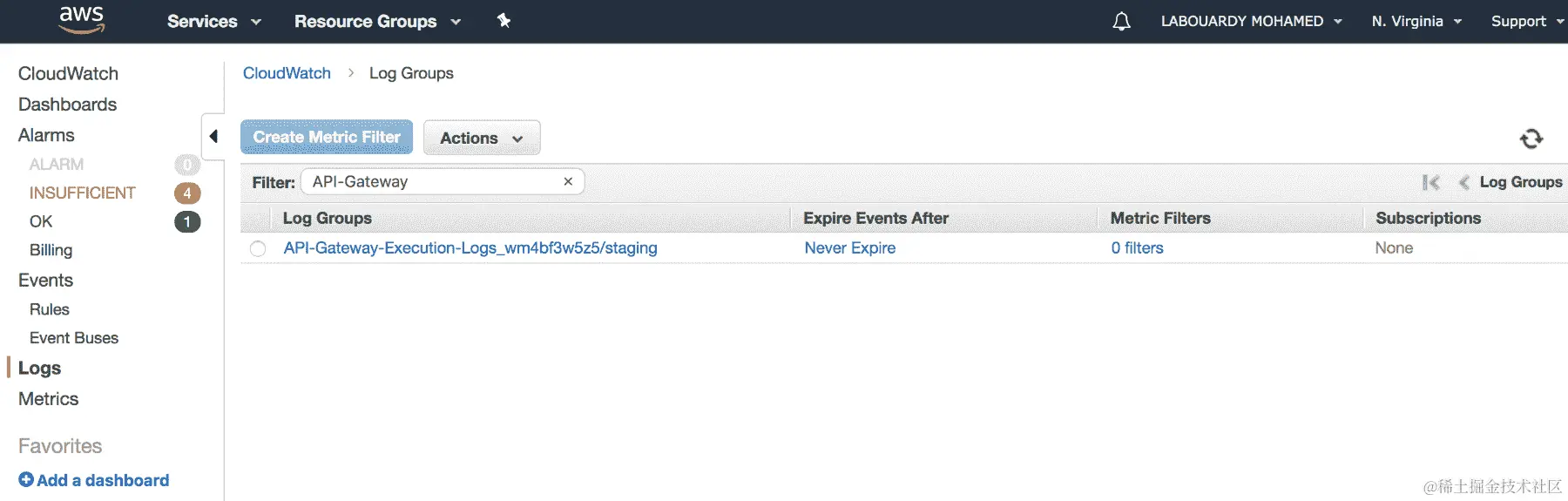Open CloudWatch in the sidebar
The image size is (1568, 501).
pos(68,73)
